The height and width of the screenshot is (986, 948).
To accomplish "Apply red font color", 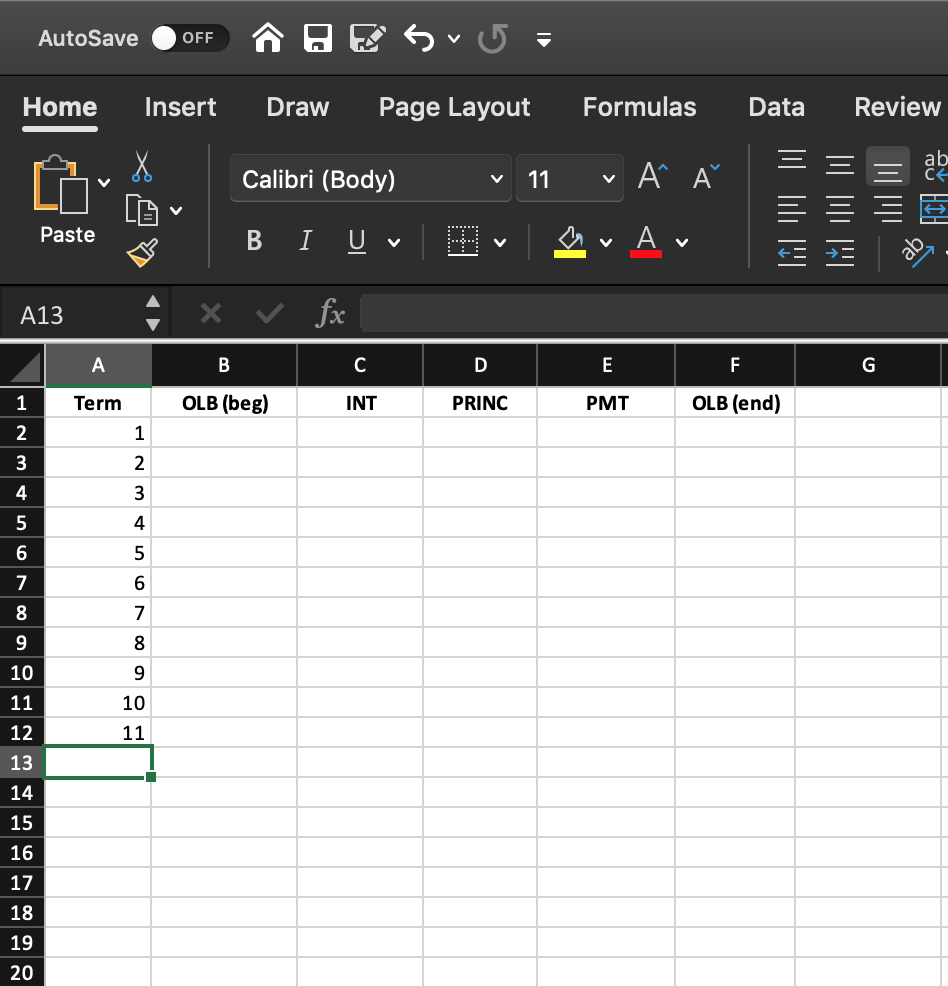I will point(646,241).
